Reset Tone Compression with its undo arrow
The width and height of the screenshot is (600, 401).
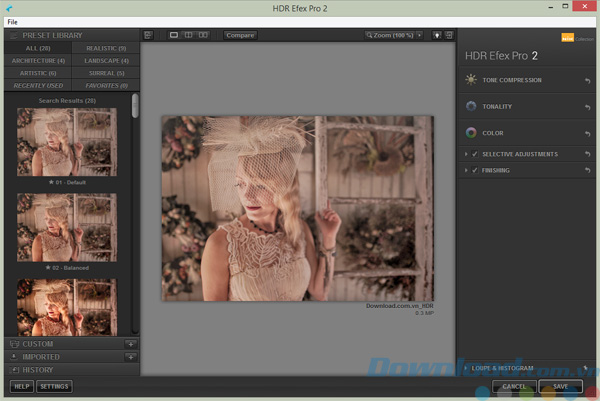(587, 79)
